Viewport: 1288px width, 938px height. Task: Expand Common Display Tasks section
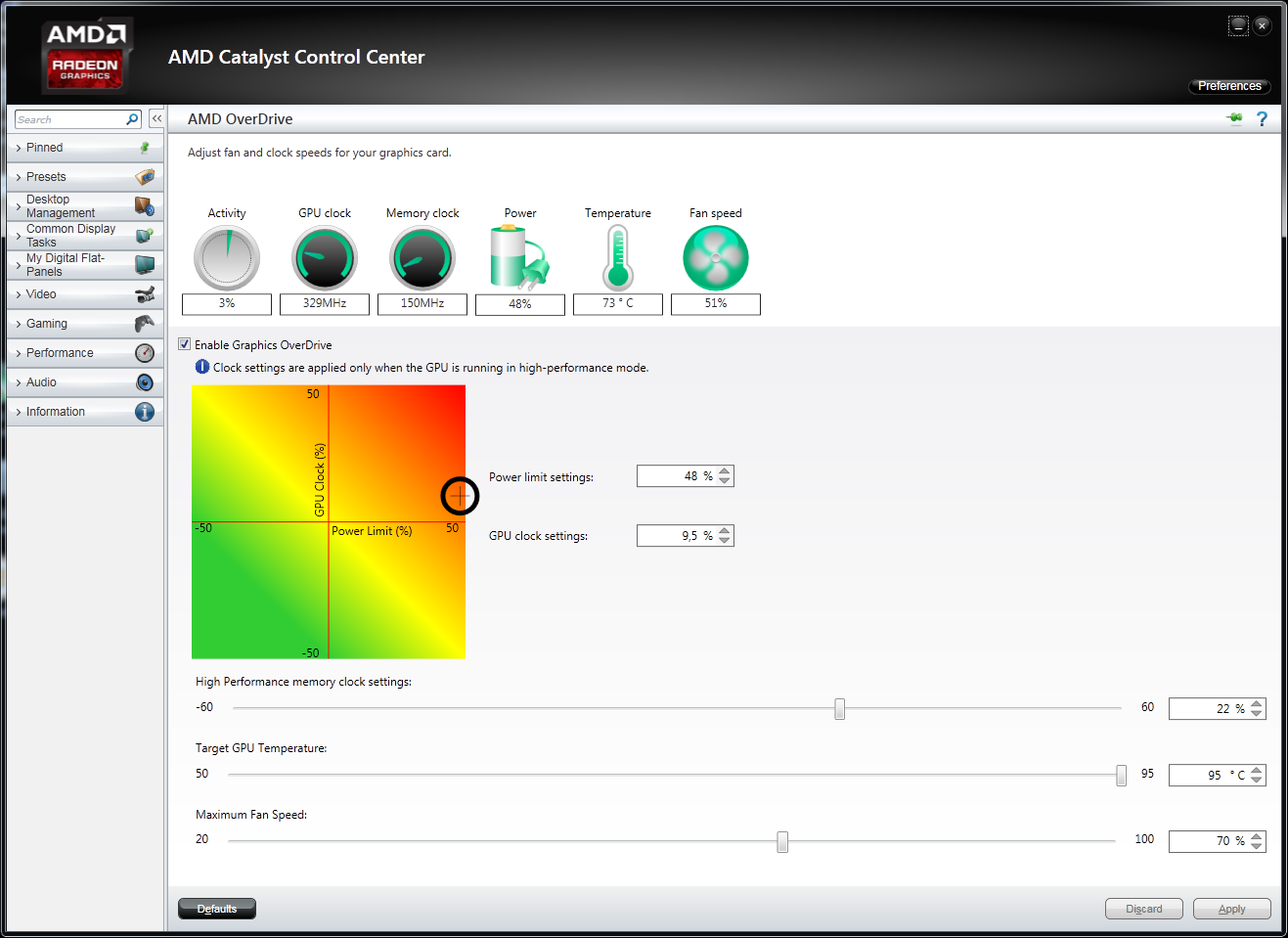pyautogui.click(x=85, y=236)
